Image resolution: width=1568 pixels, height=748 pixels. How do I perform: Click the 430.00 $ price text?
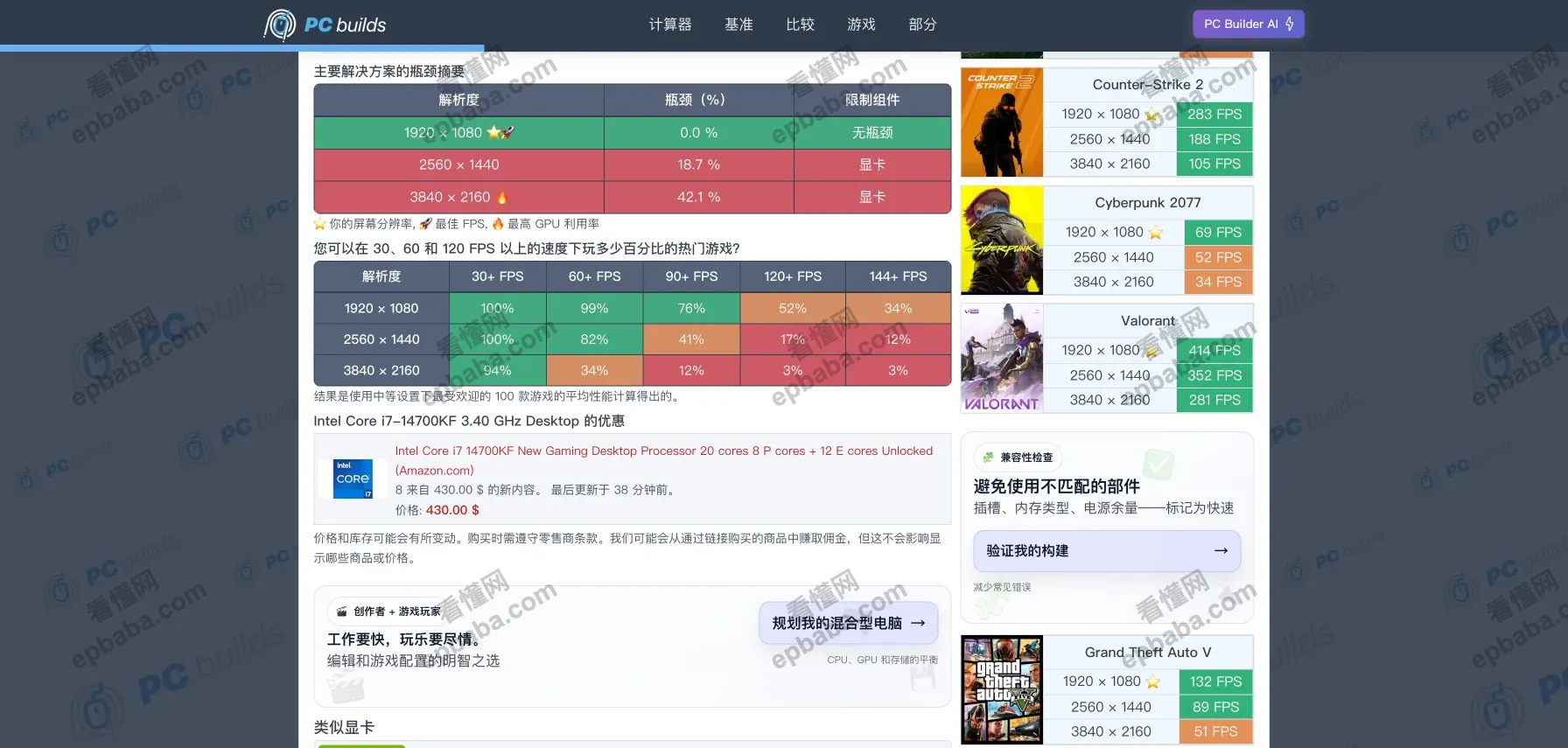(452, 510)
